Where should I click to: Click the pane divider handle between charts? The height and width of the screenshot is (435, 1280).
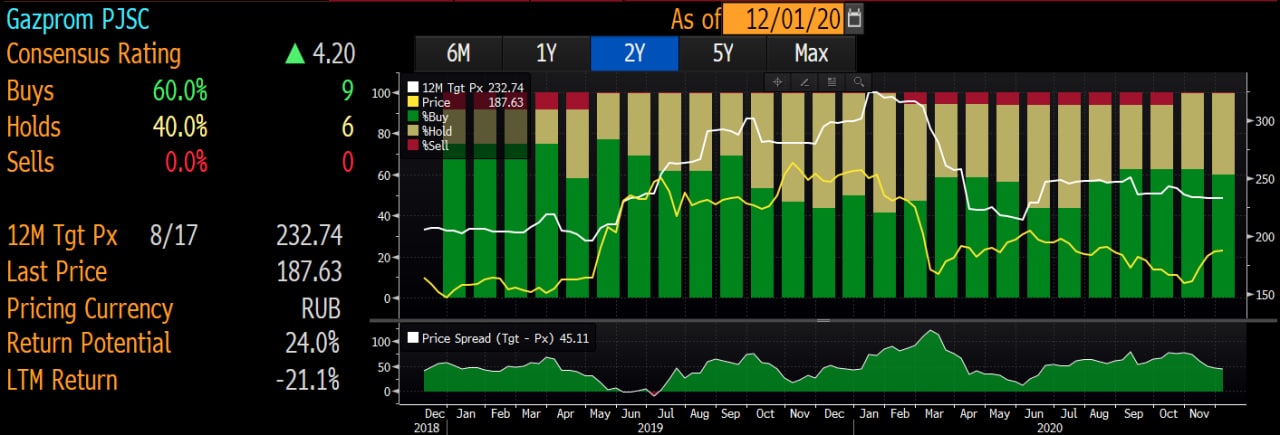click(x=824, y=320)
